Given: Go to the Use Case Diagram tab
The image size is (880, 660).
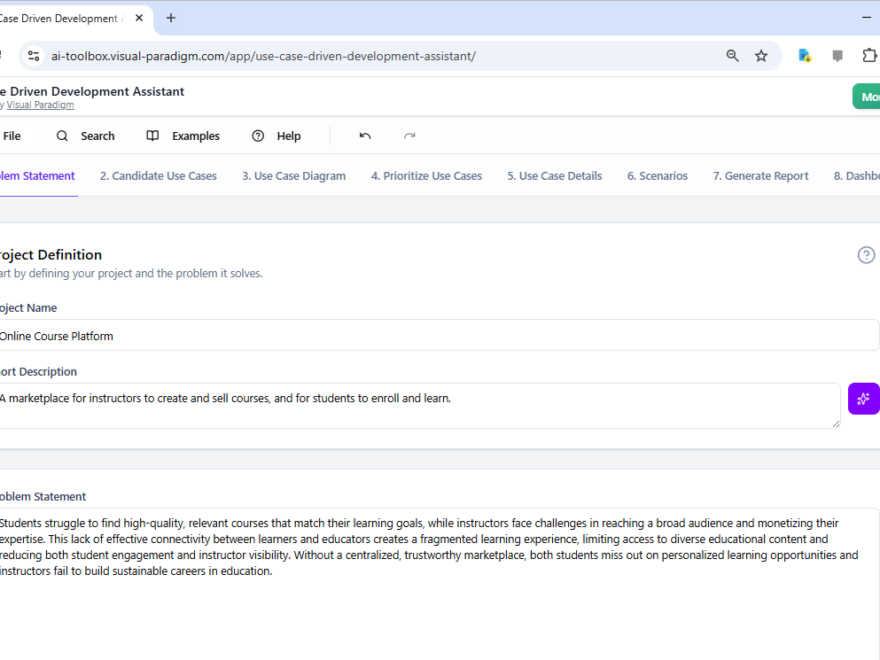Looking at the screenshot, I should coord(294,176).
